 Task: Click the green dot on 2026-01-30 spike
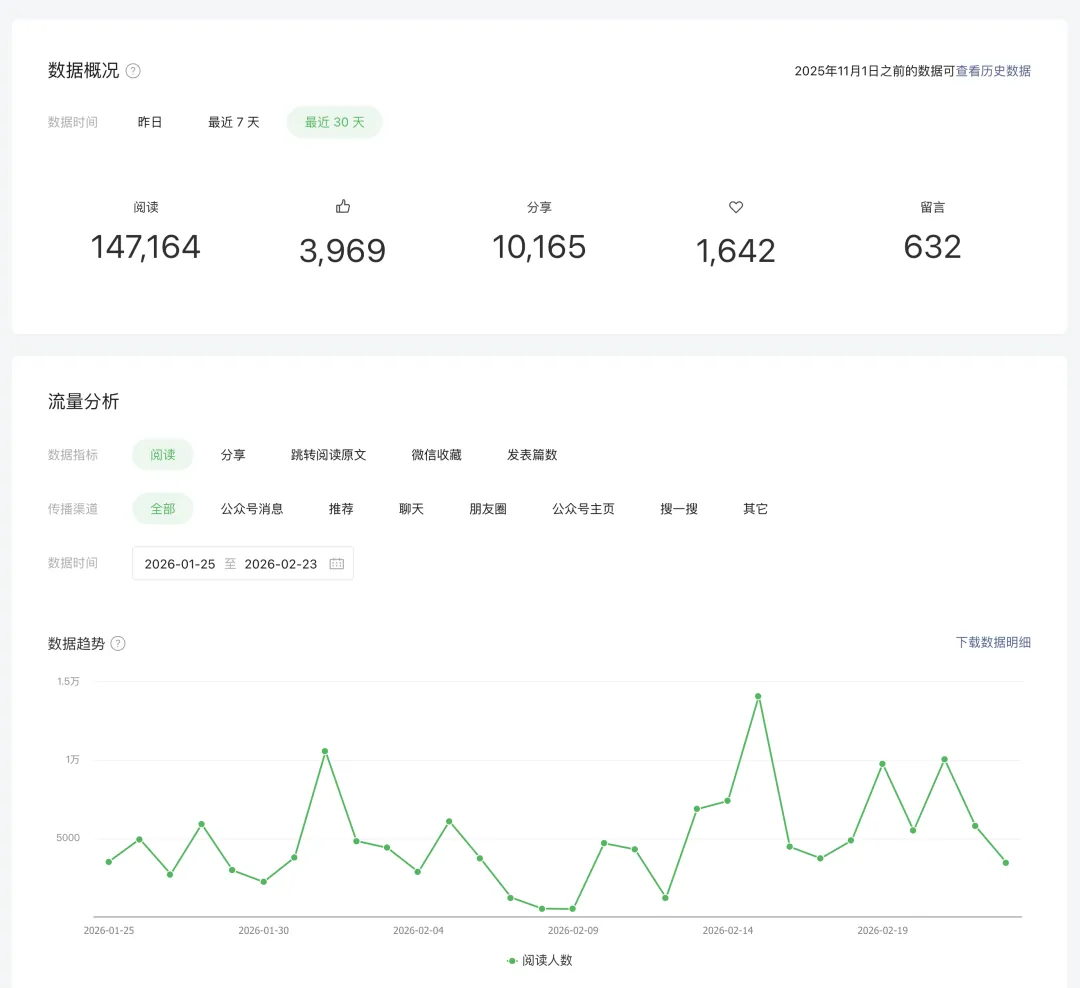(x=324, y=750)
